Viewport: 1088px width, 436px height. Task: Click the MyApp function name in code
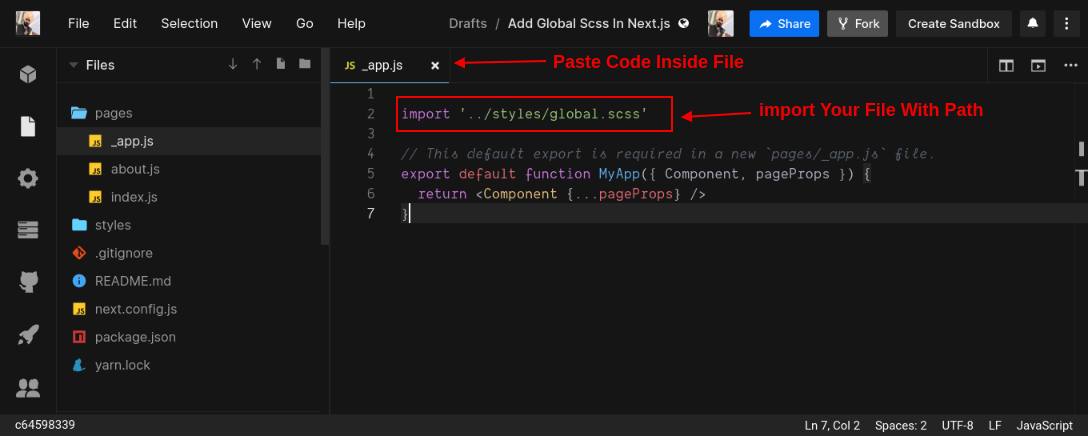pyautogui.click(x=619, y=174)
